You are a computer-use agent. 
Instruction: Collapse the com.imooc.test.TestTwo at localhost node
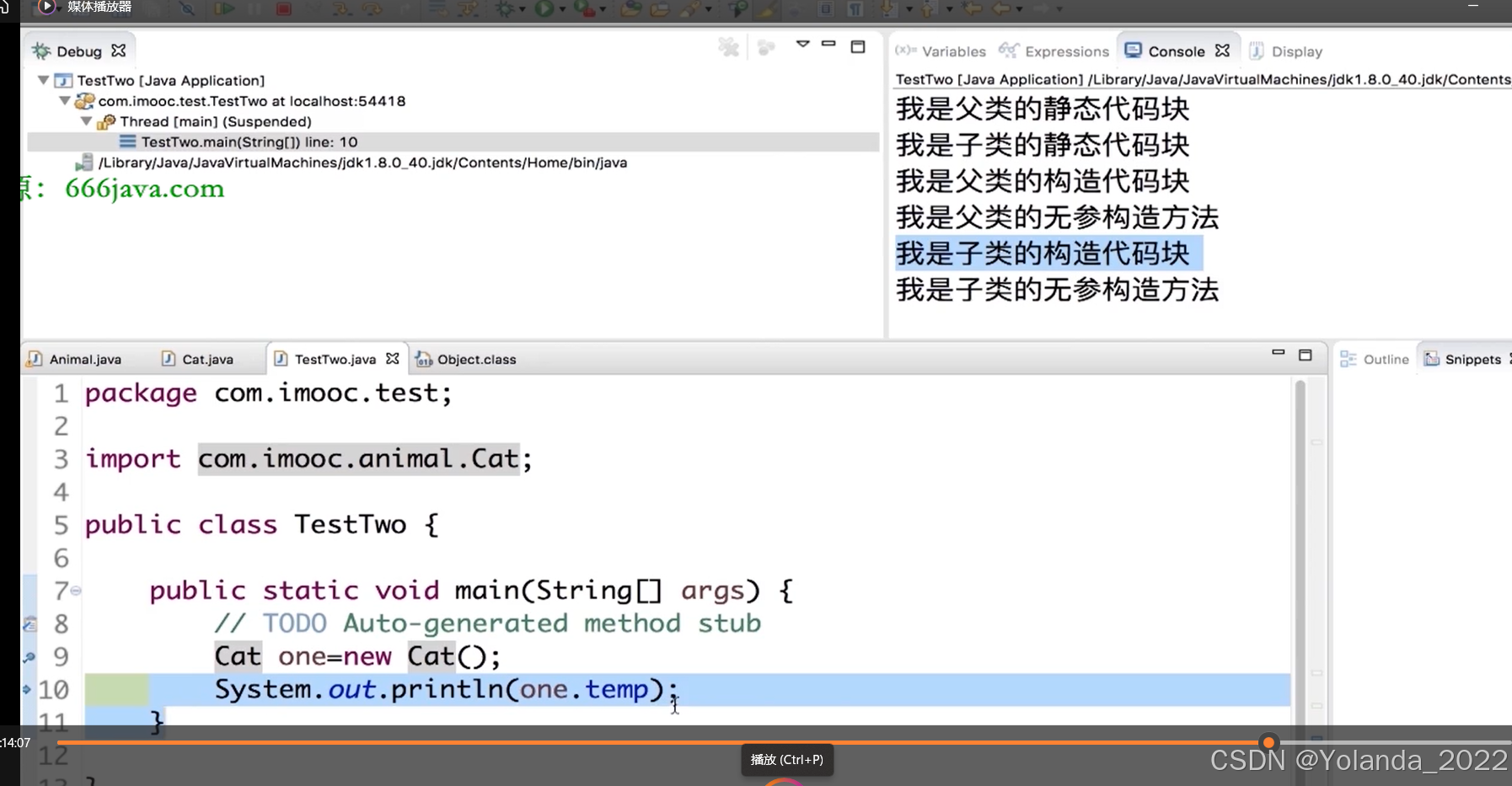click(64, 100)
